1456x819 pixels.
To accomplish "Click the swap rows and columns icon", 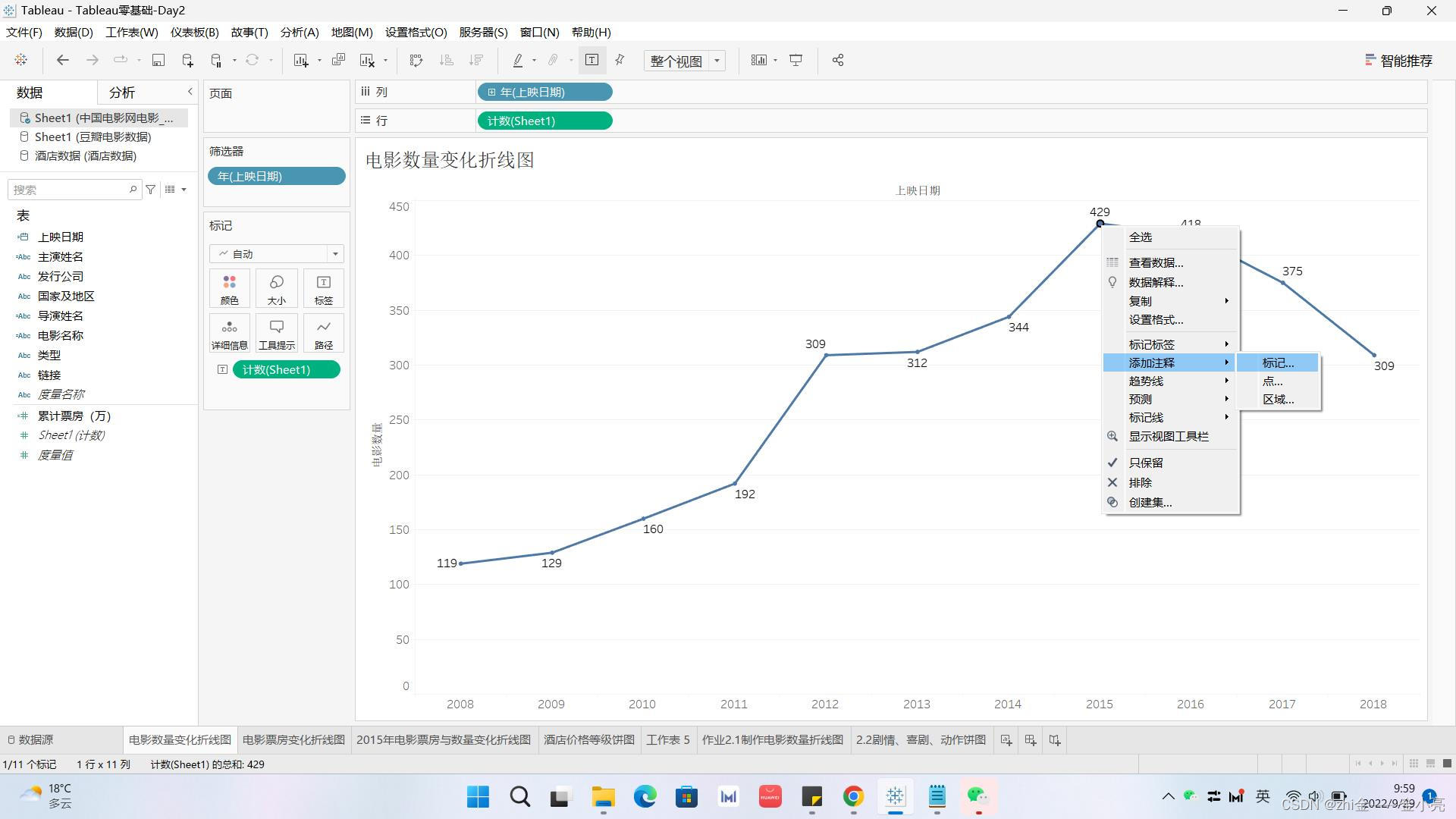I will pos(416,61).
